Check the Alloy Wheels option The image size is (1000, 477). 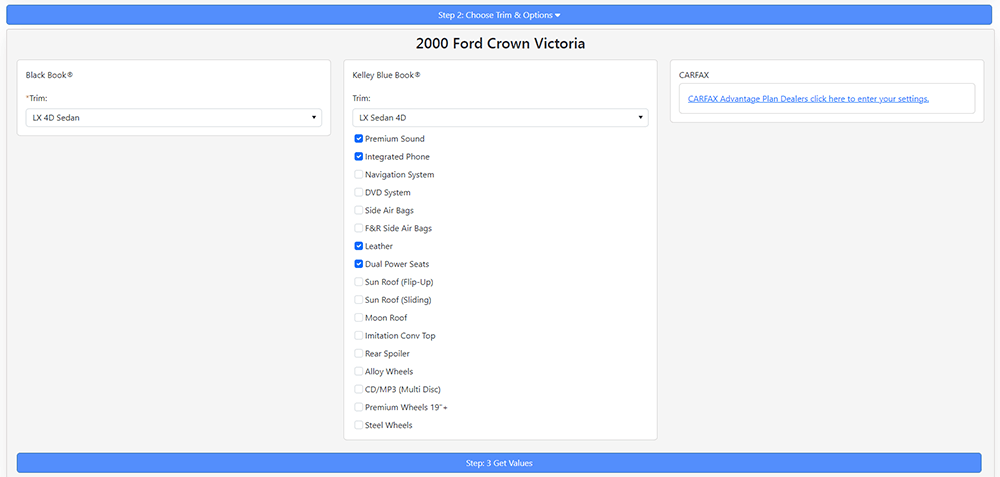click(x=359, y=372)
